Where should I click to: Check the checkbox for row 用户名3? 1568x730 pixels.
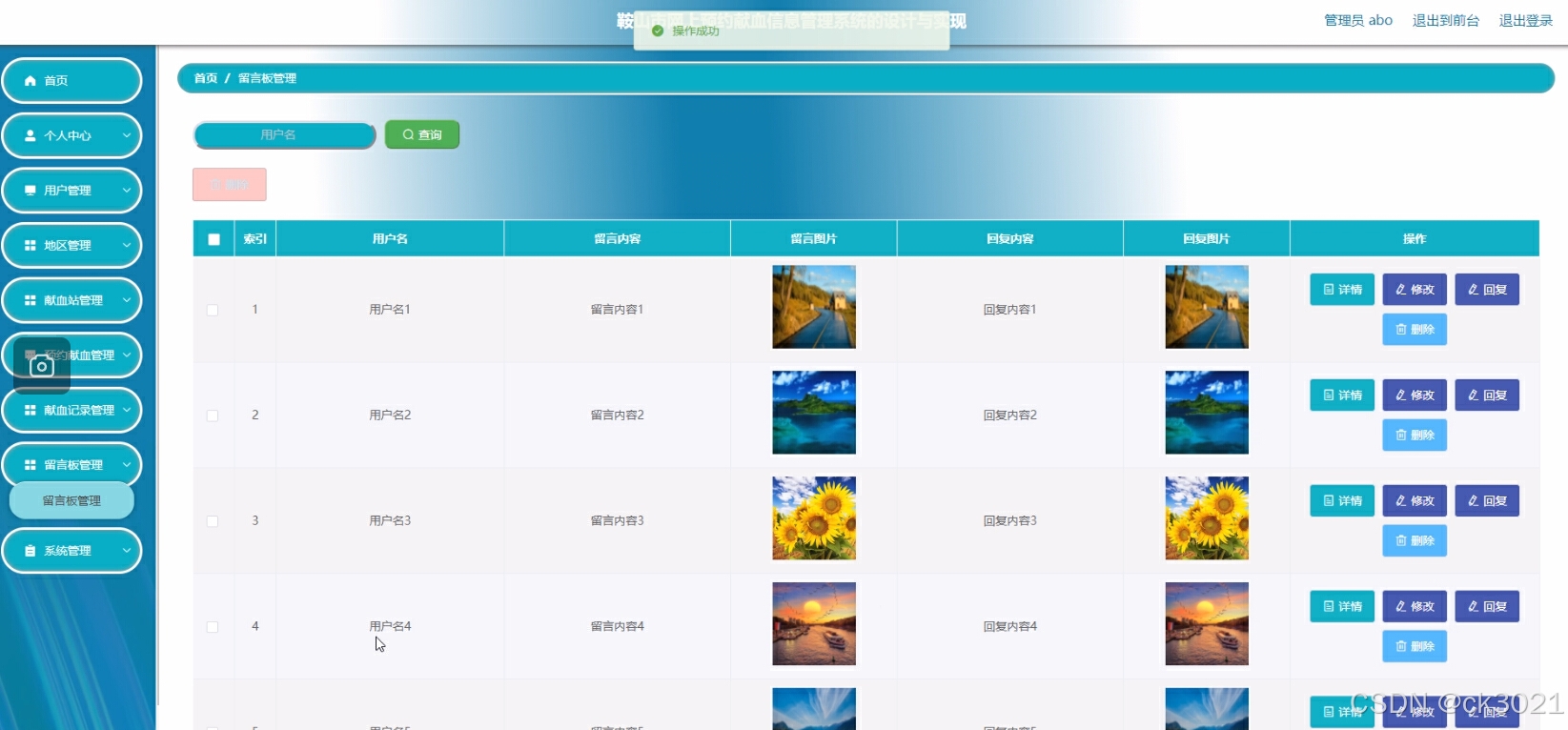213,521
